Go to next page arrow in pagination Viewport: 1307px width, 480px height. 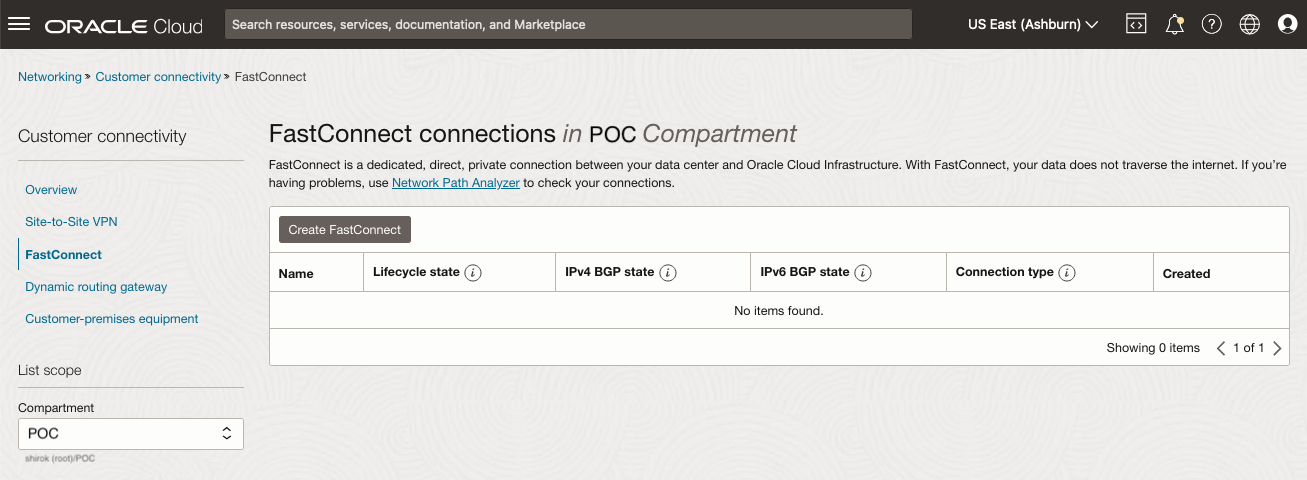click(1278, 348)
